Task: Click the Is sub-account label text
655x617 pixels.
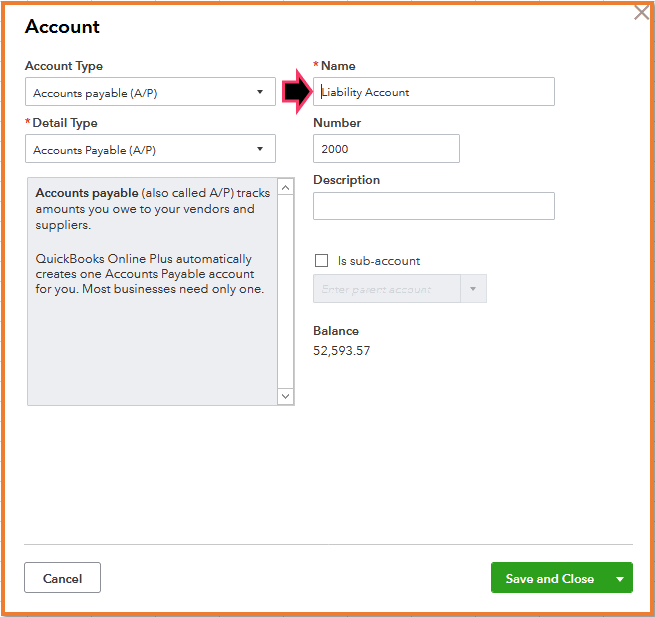Action: click(379, 261)
